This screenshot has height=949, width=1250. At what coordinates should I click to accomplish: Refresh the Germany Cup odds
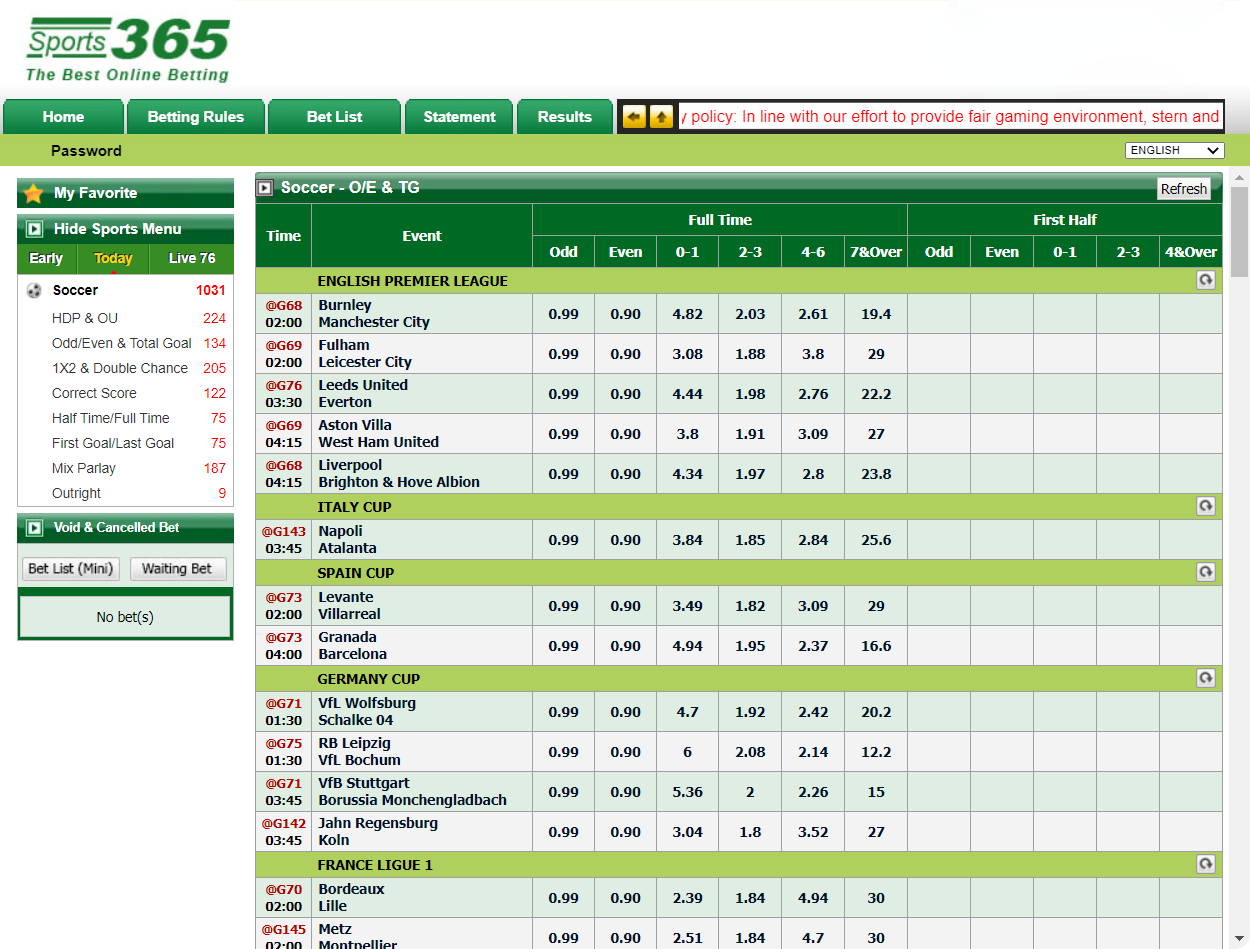1205,679
